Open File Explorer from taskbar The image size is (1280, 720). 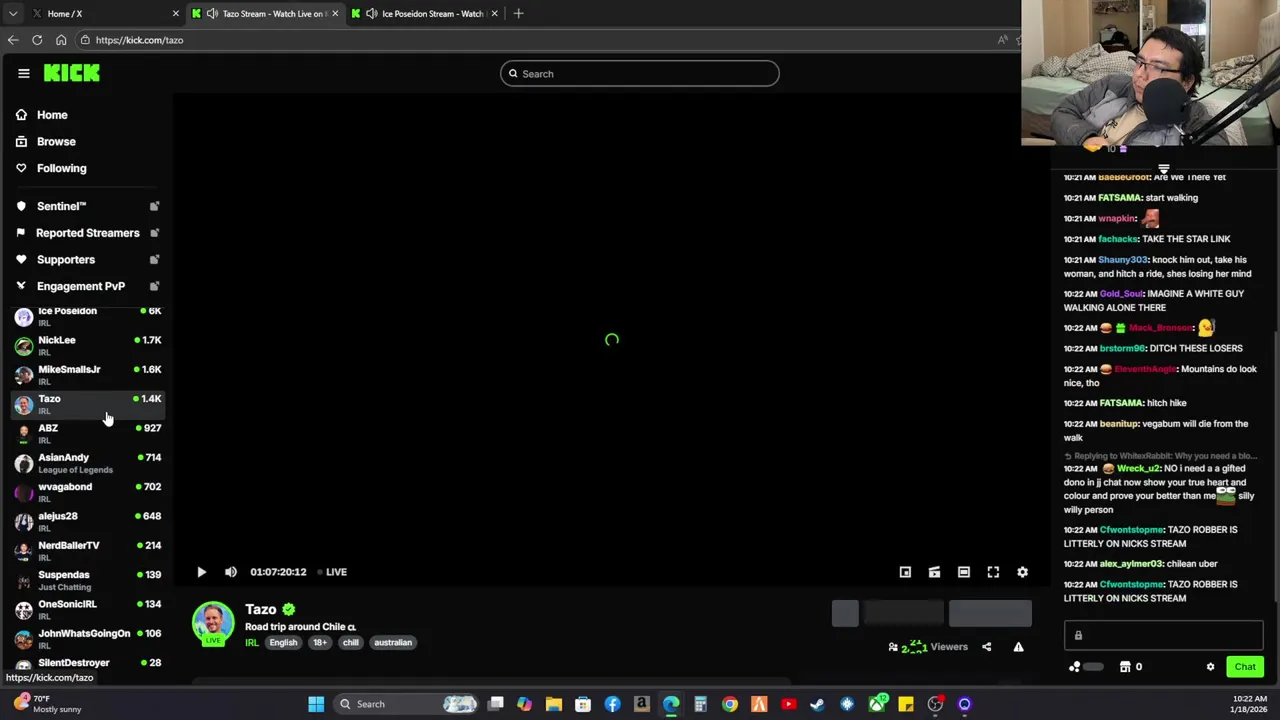click(x=554, y=704)
